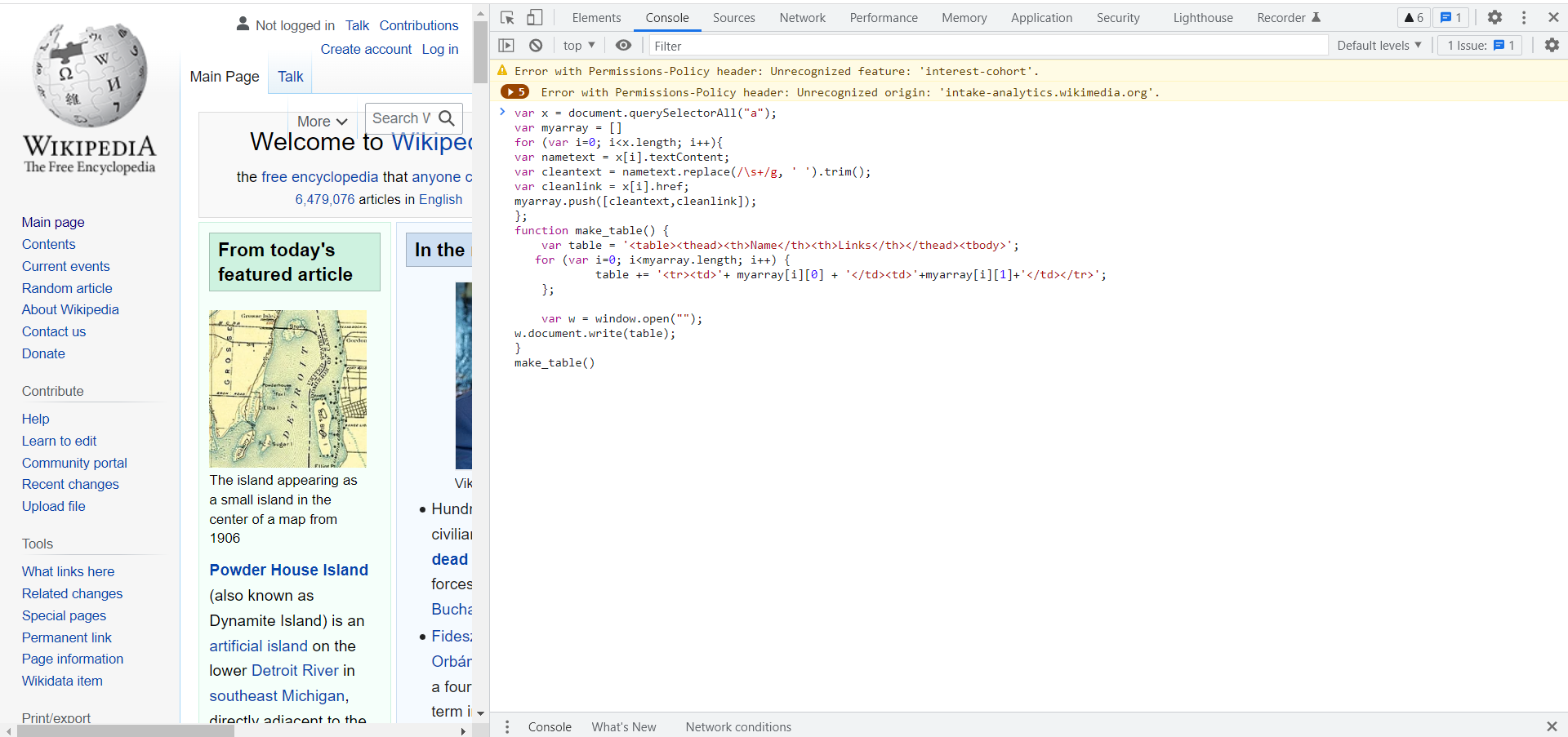
Task: Open the 1 Issue indicator
Action: pos(1481,46)
